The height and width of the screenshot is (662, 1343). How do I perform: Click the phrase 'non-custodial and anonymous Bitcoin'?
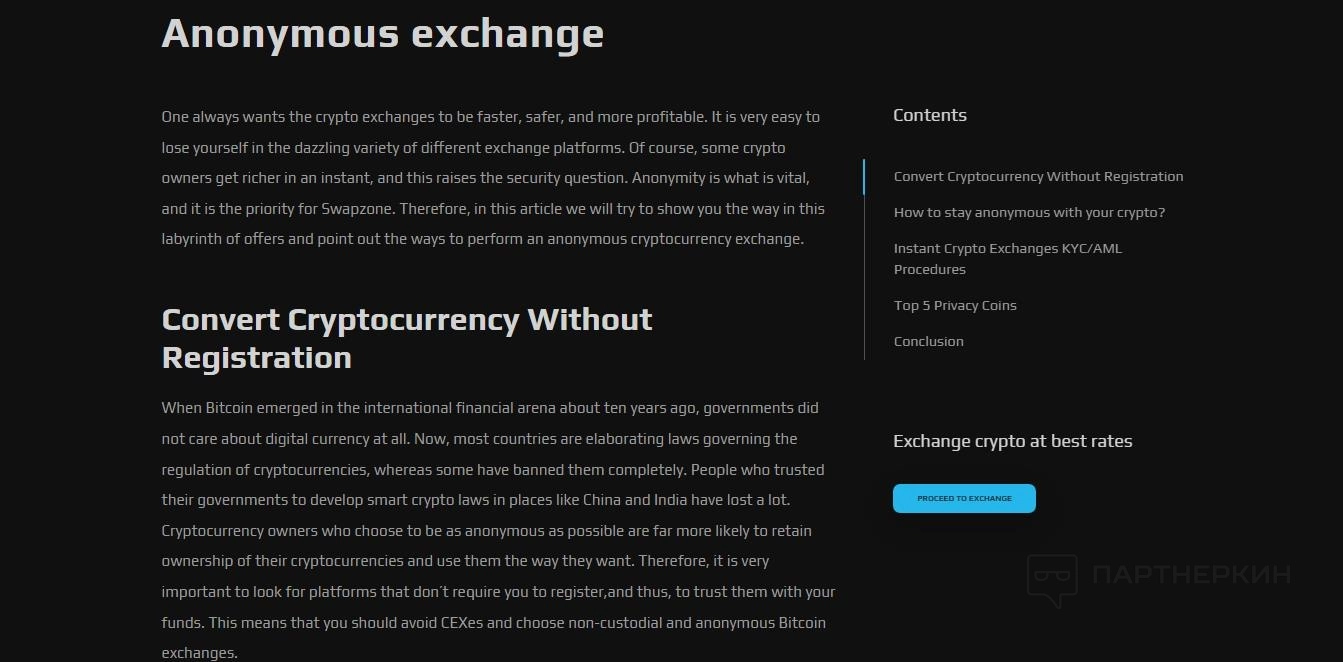click(697, 623)
